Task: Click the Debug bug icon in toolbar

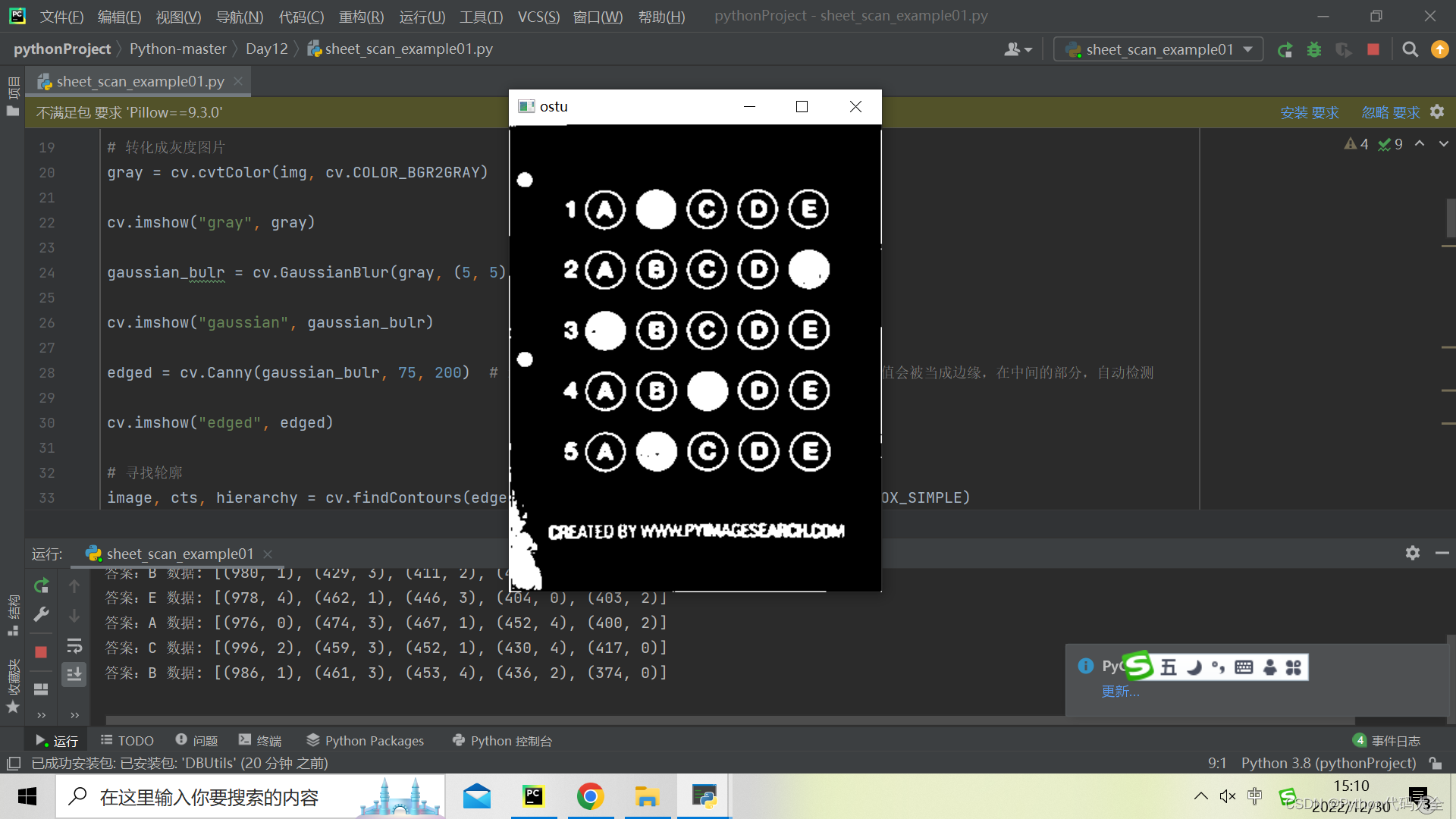Action: point(1314,50)
